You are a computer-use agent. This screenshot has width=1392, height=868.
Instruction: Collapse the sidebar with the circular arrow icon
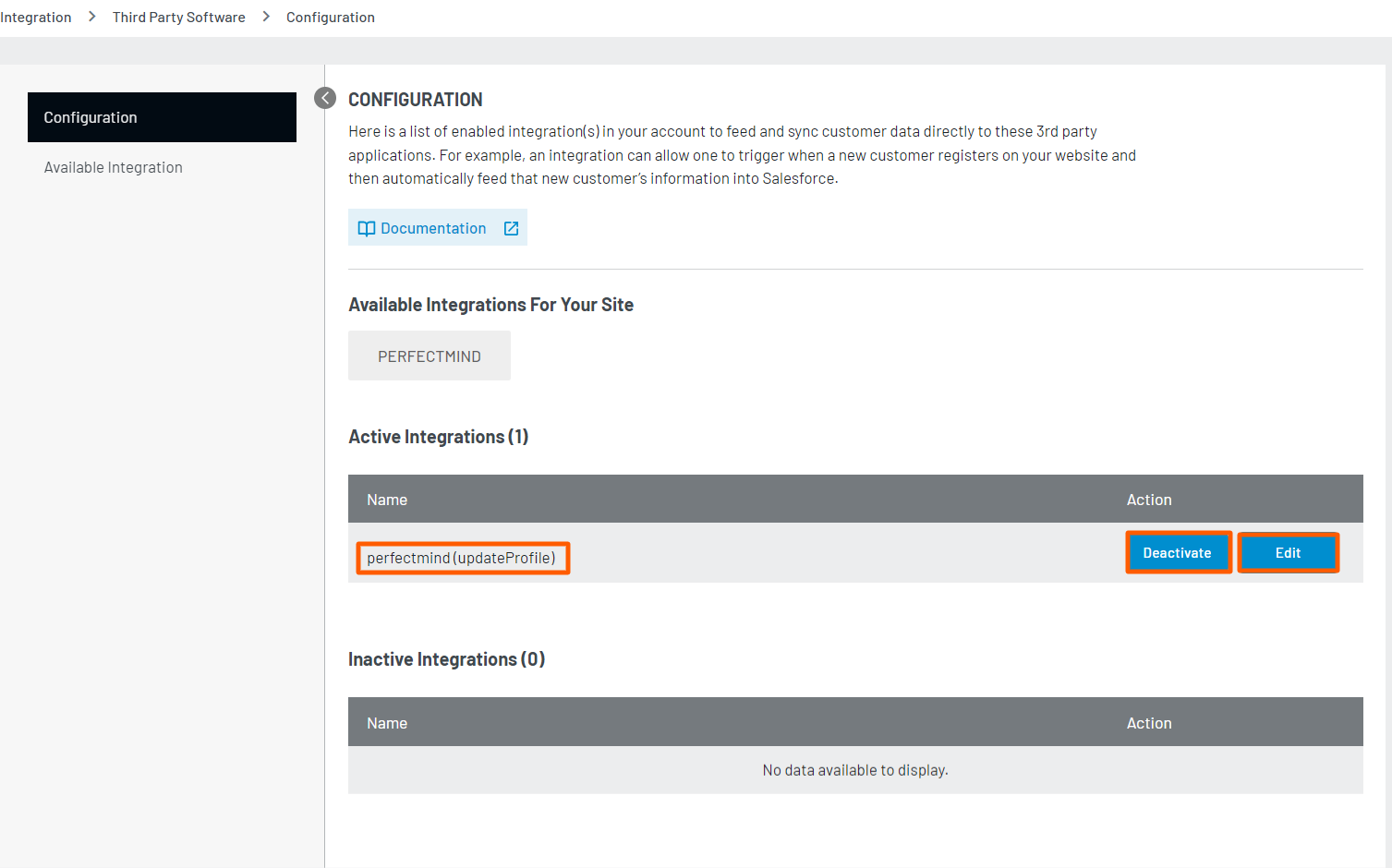point(325,98)
